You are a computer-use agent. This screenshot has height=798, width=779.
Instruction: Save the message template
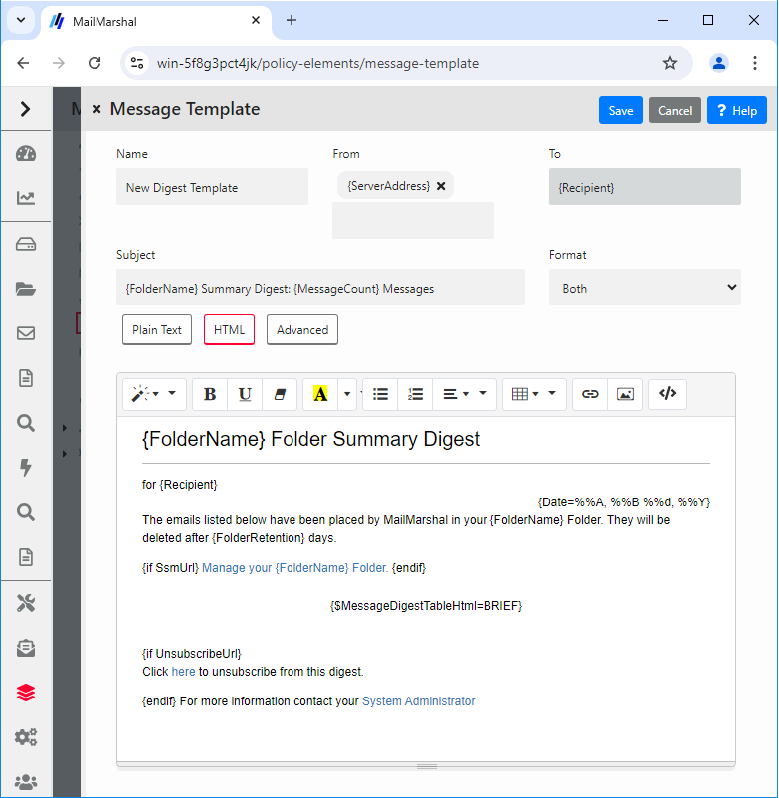[621, 110]
